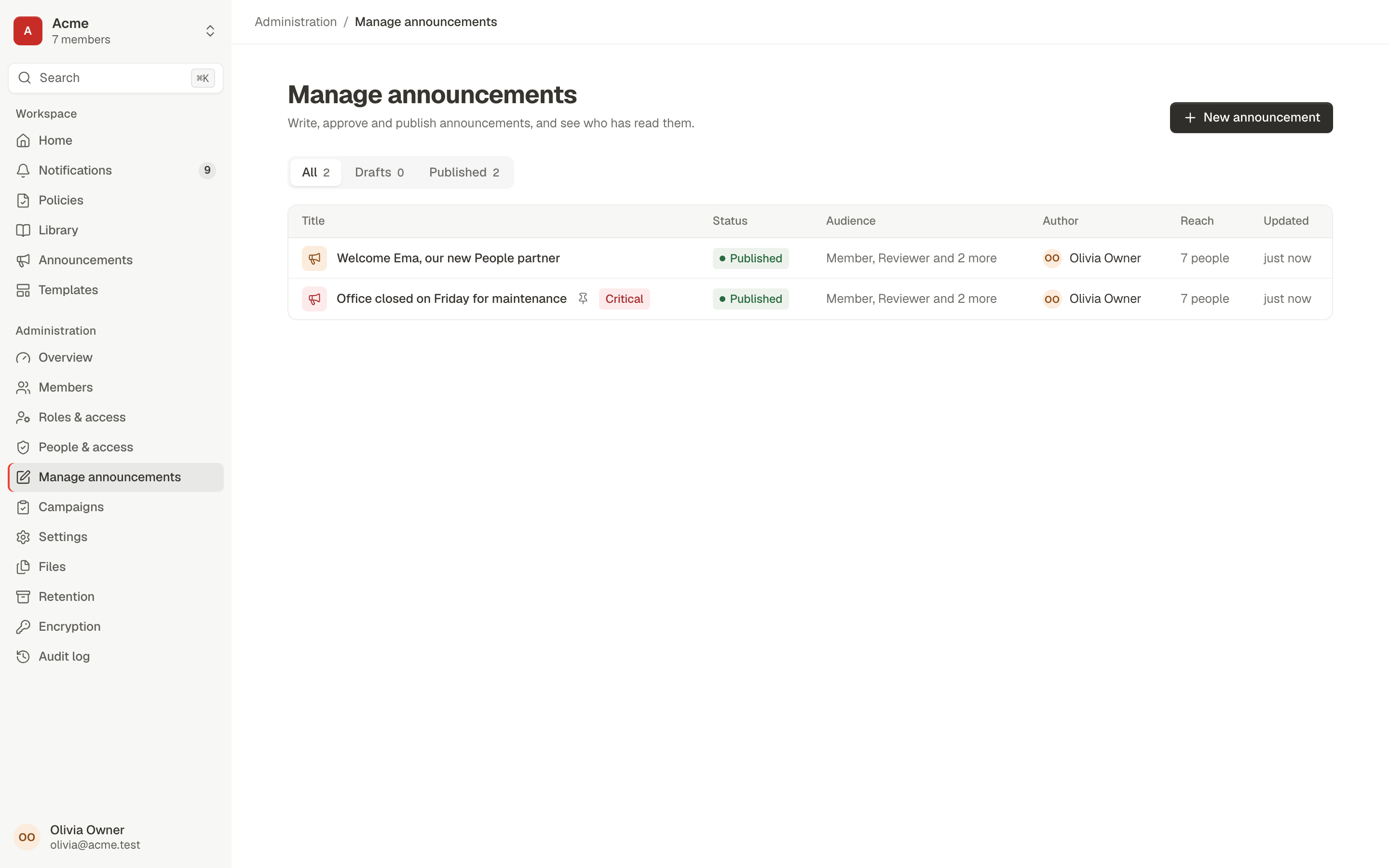Click the Reach column header

(1197, 221)
